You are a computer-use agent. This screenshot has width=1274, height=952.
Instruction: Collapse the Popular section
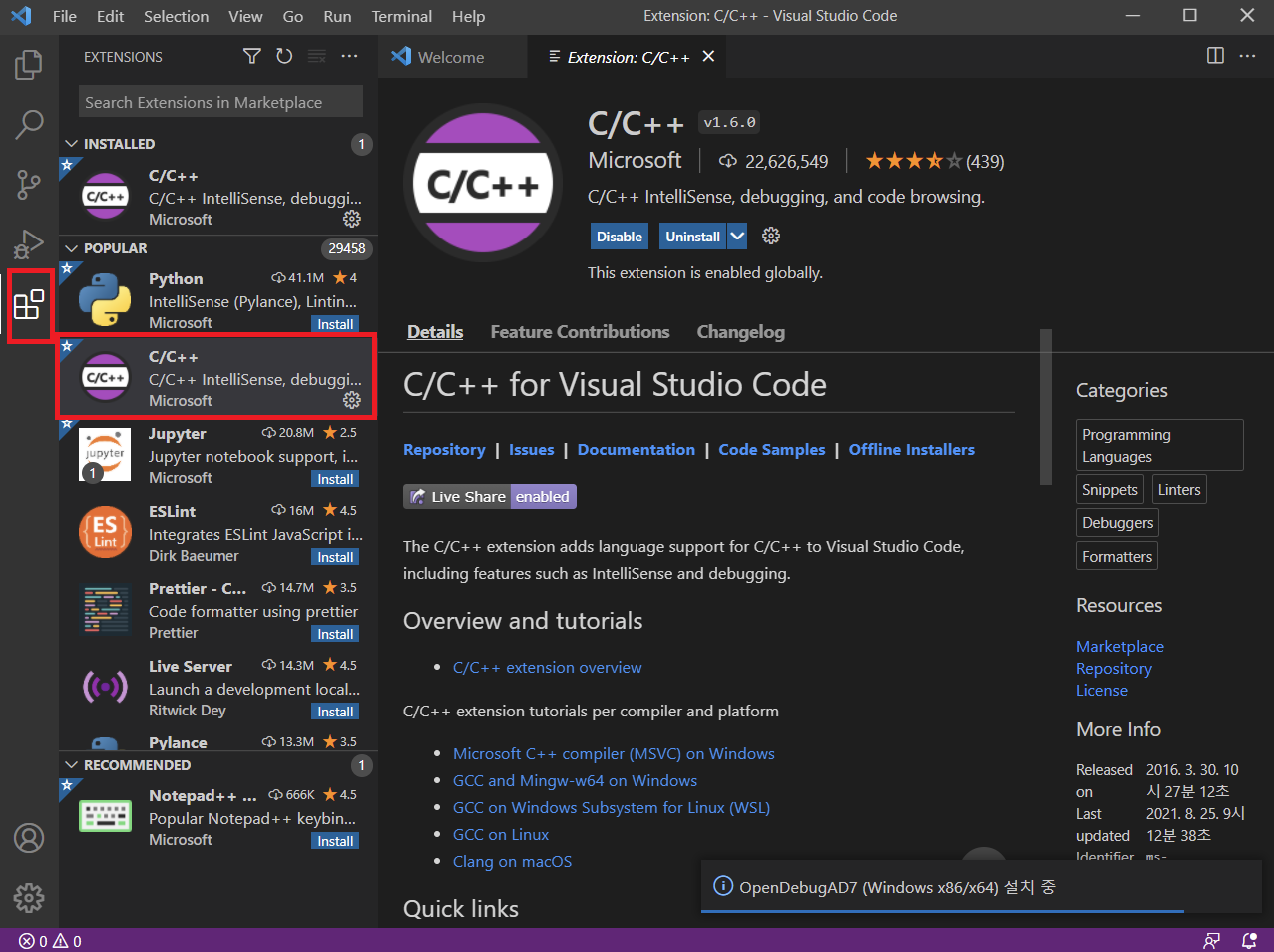217,248
